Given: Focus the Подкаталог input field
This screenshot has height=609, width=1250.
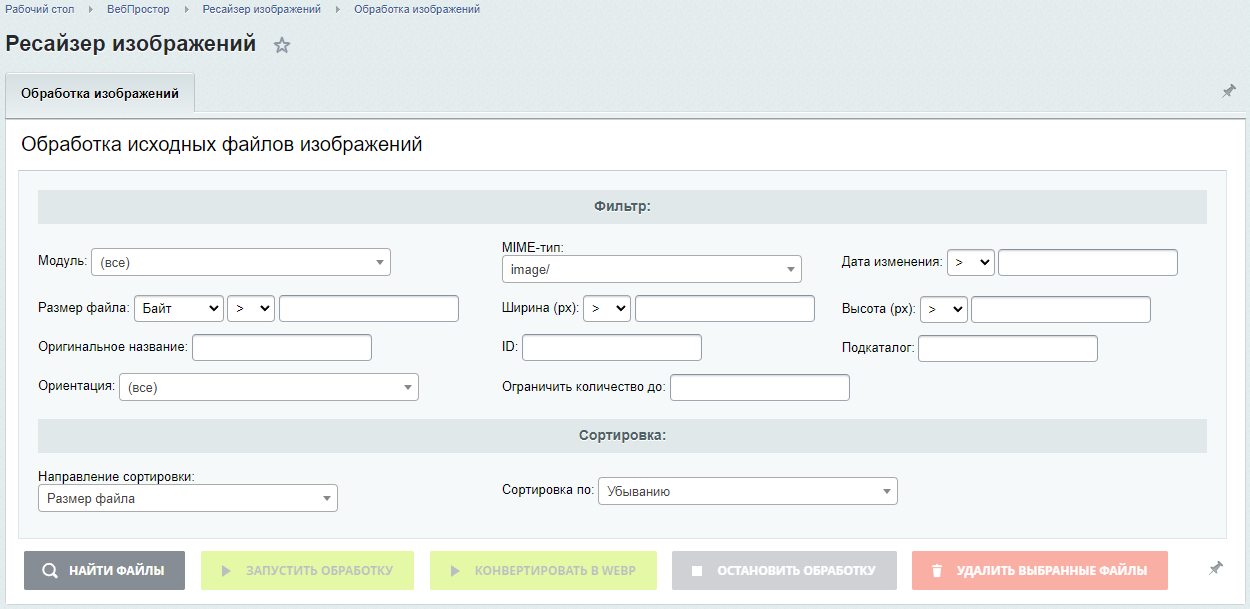Looking at the screenshot, I should tap(1008, 349).
